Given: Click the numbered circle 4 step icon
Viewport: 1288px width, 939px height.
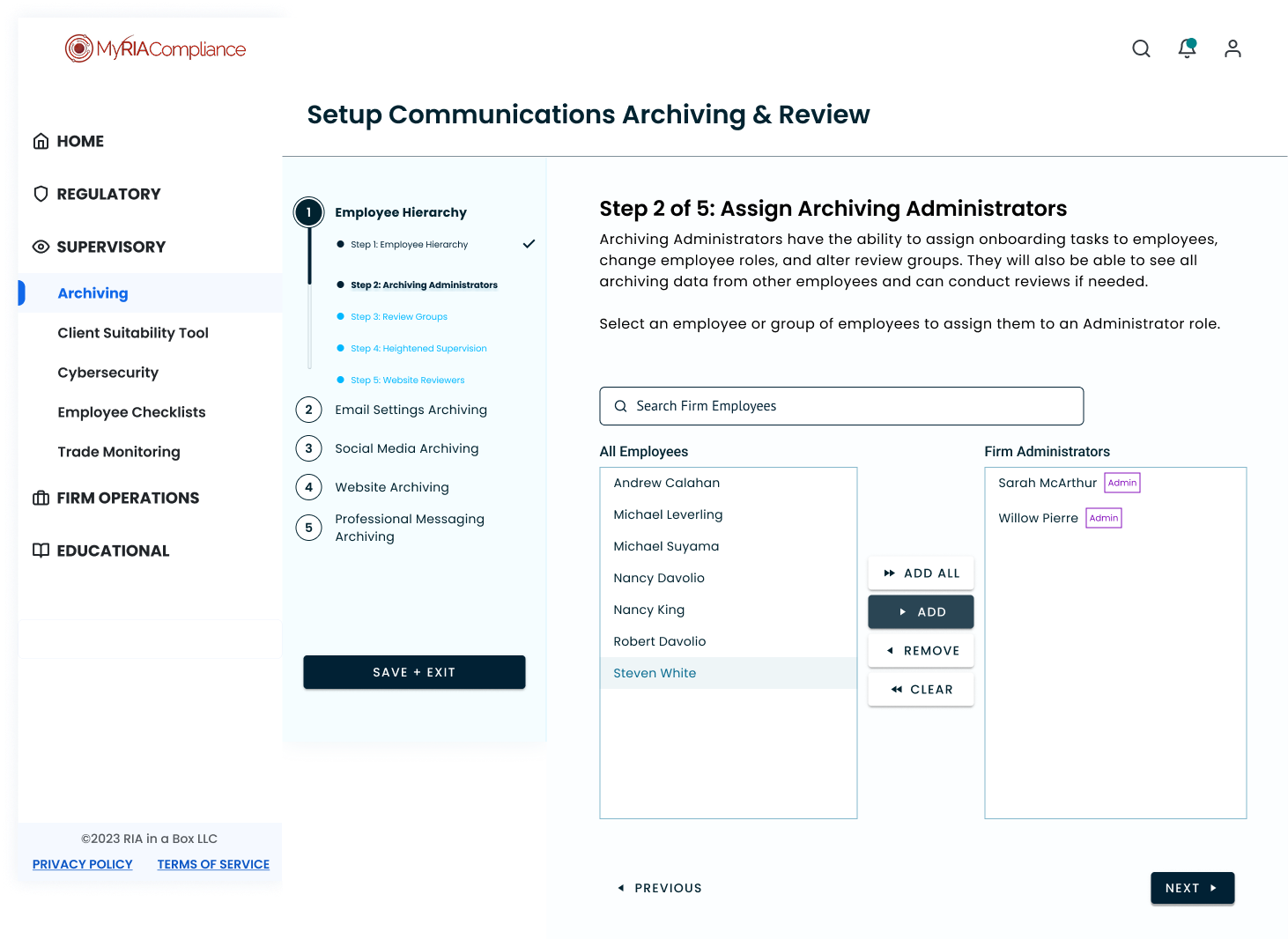Looking at the screenshot, I should pyautogui.click(x=308, y=487).
